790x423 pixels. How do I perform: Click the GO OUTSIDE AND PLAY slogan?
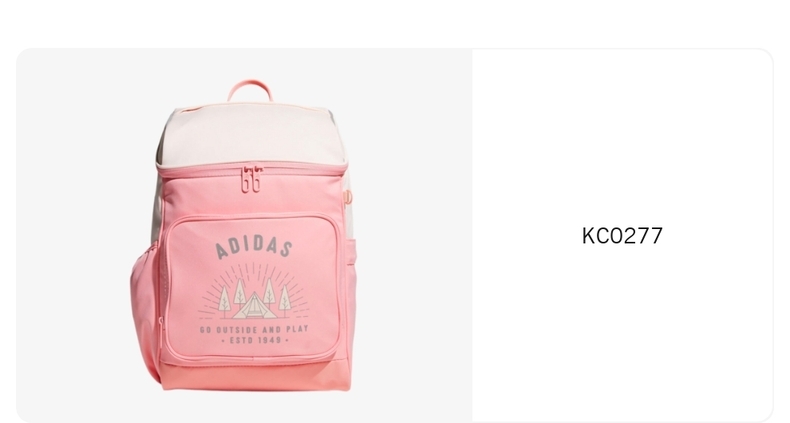pyautogui.click(x=254, y=330)
